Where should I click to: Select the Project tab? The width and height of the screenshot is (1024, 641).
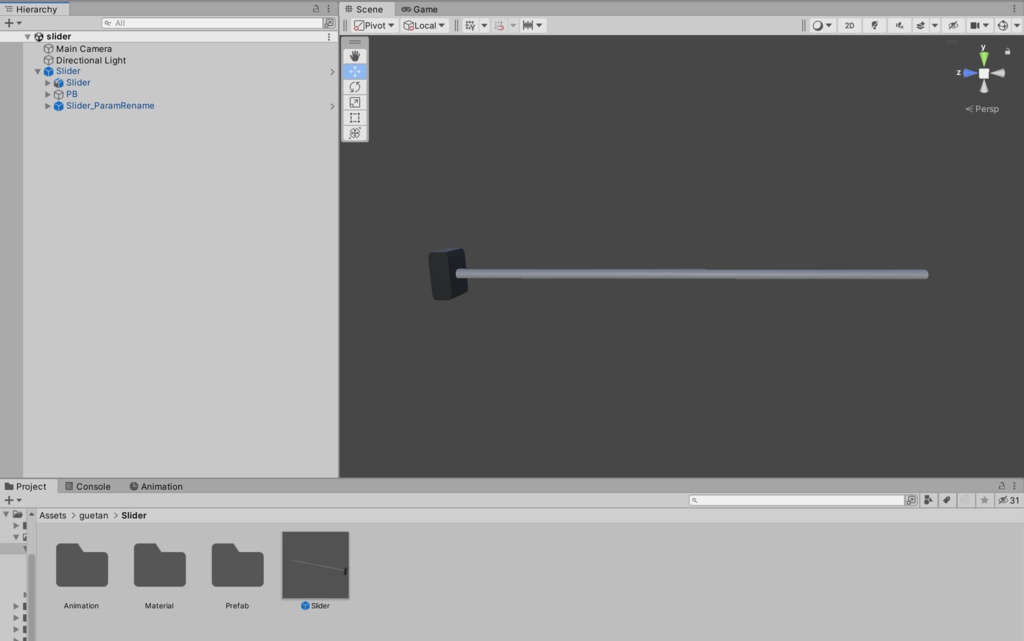coord(25,486)
